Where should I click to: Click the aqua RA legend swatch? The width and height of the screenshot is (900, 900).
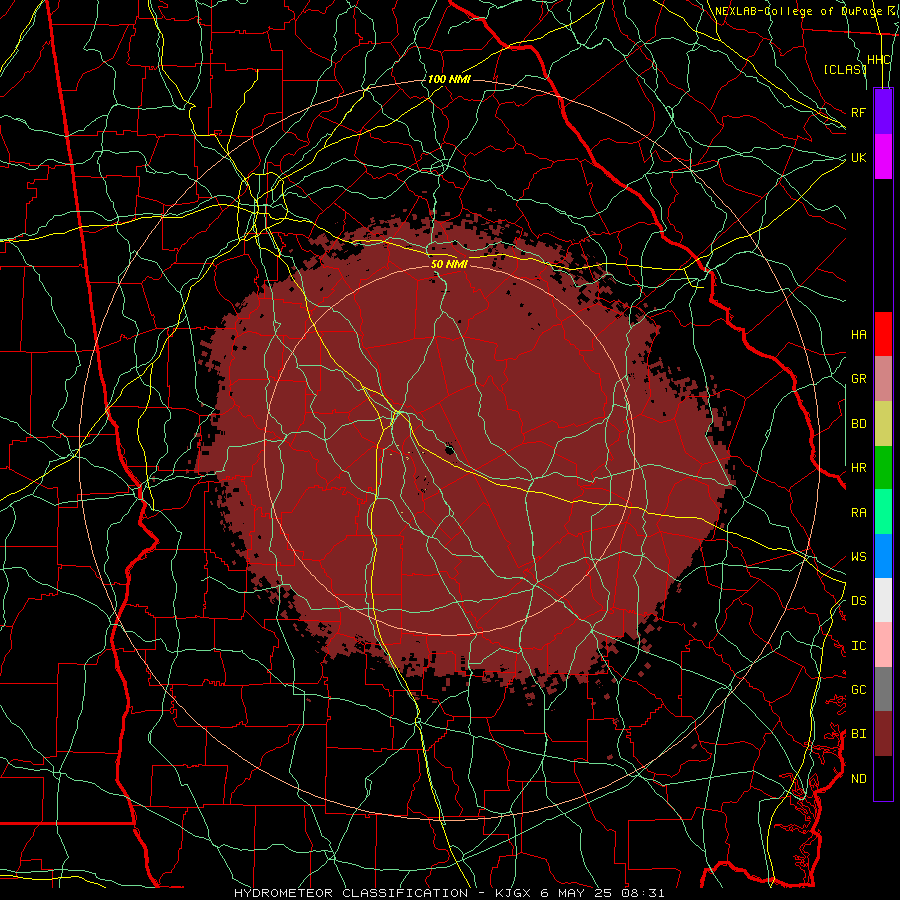pyautogui.click(x=883, y=512)
